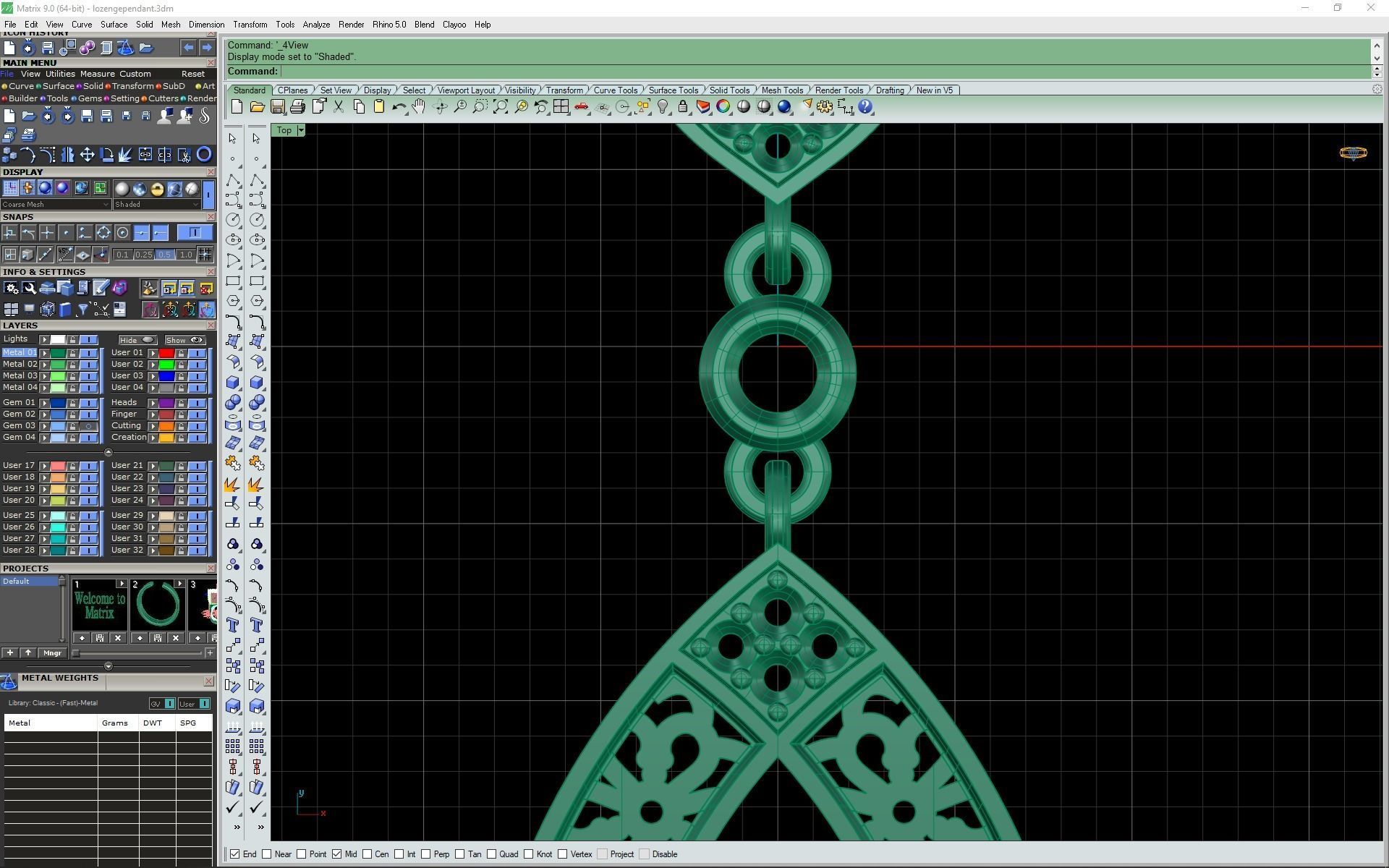Check the Disable osnap checkbox
1389x868 pixels.
[645, 854]
